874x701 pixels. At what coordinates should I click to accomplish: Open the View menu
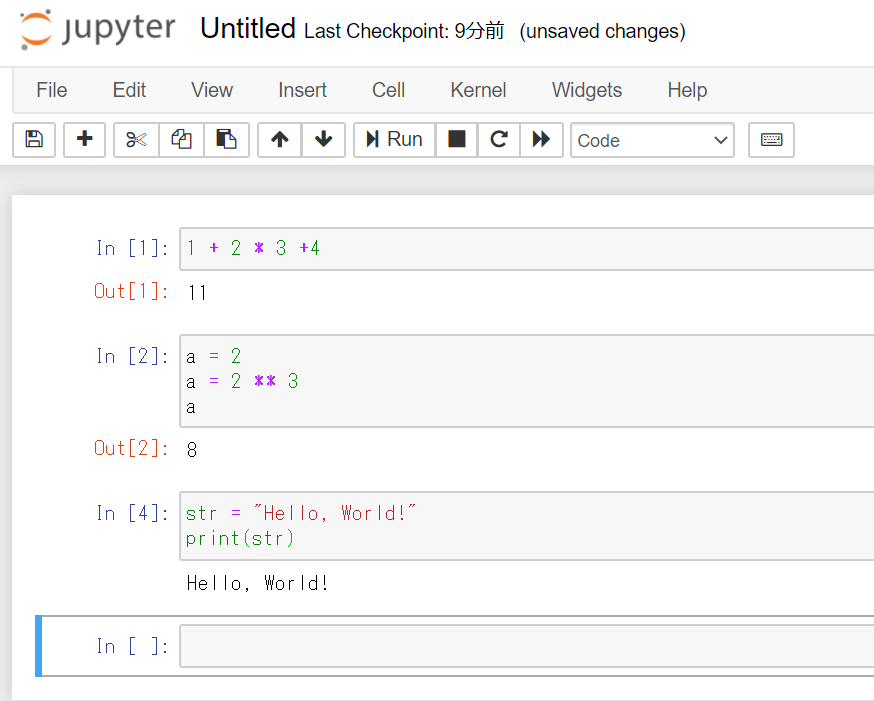[x=212, y=90]
